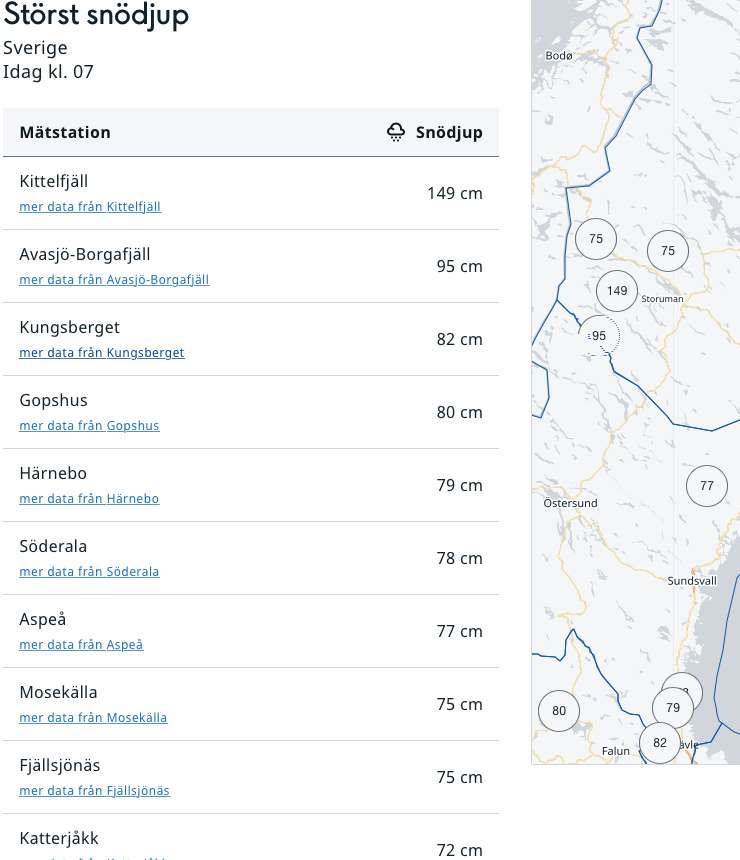The height and width of the screenshot is (860, 740).
Task: Open mer data från Mosekälla link
Action: [93, 718]
